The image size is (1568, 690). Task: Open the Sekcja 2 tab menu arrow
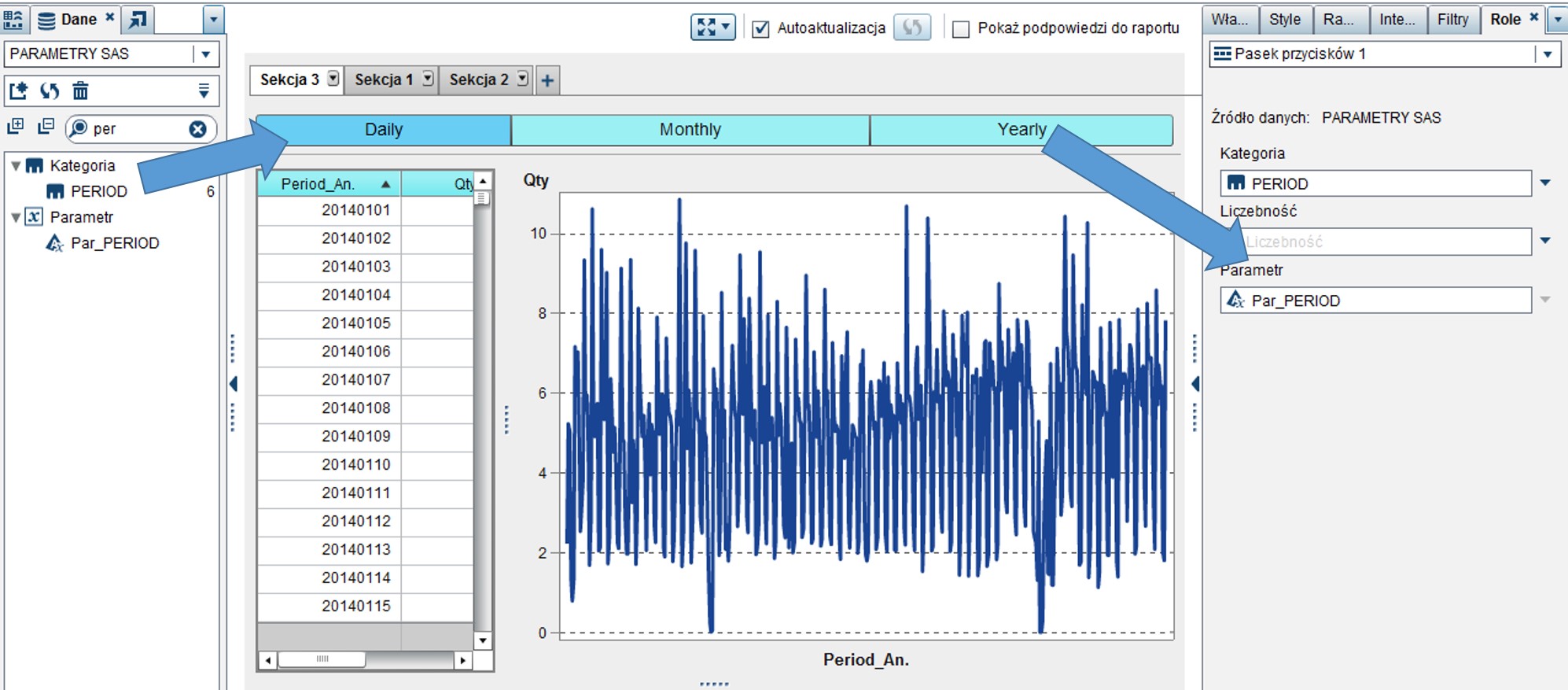coord(523,79)
